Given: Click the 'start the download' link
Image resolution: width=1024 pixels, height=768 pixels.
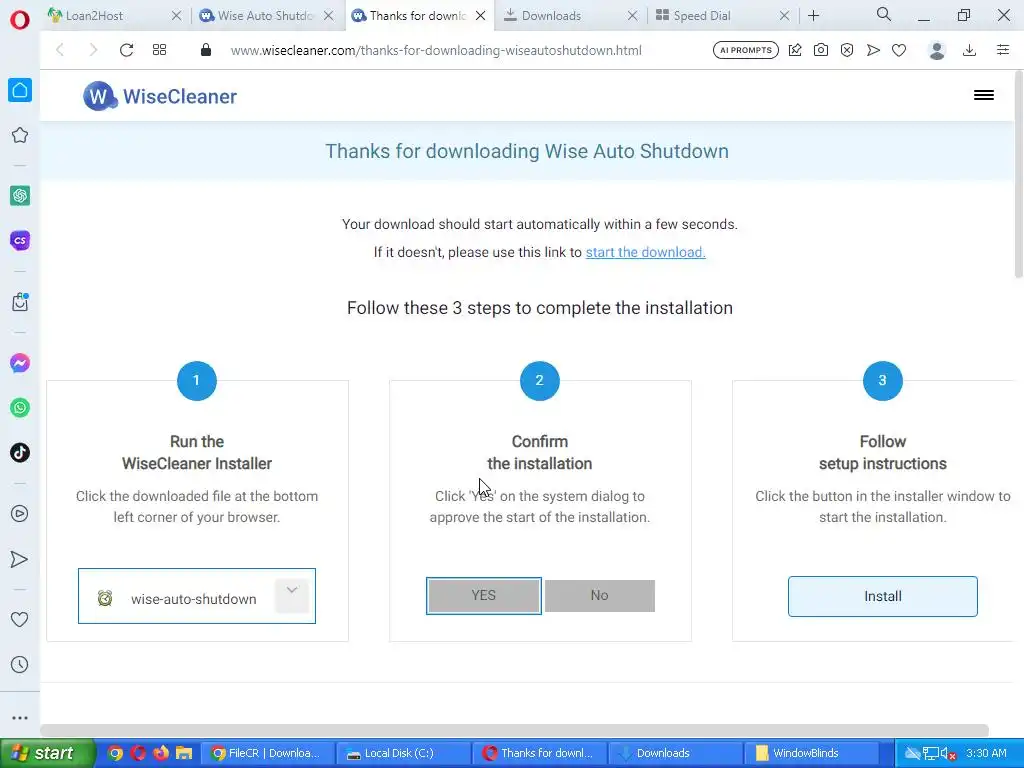Looking at the screenshot, I should tap(645, 252).
